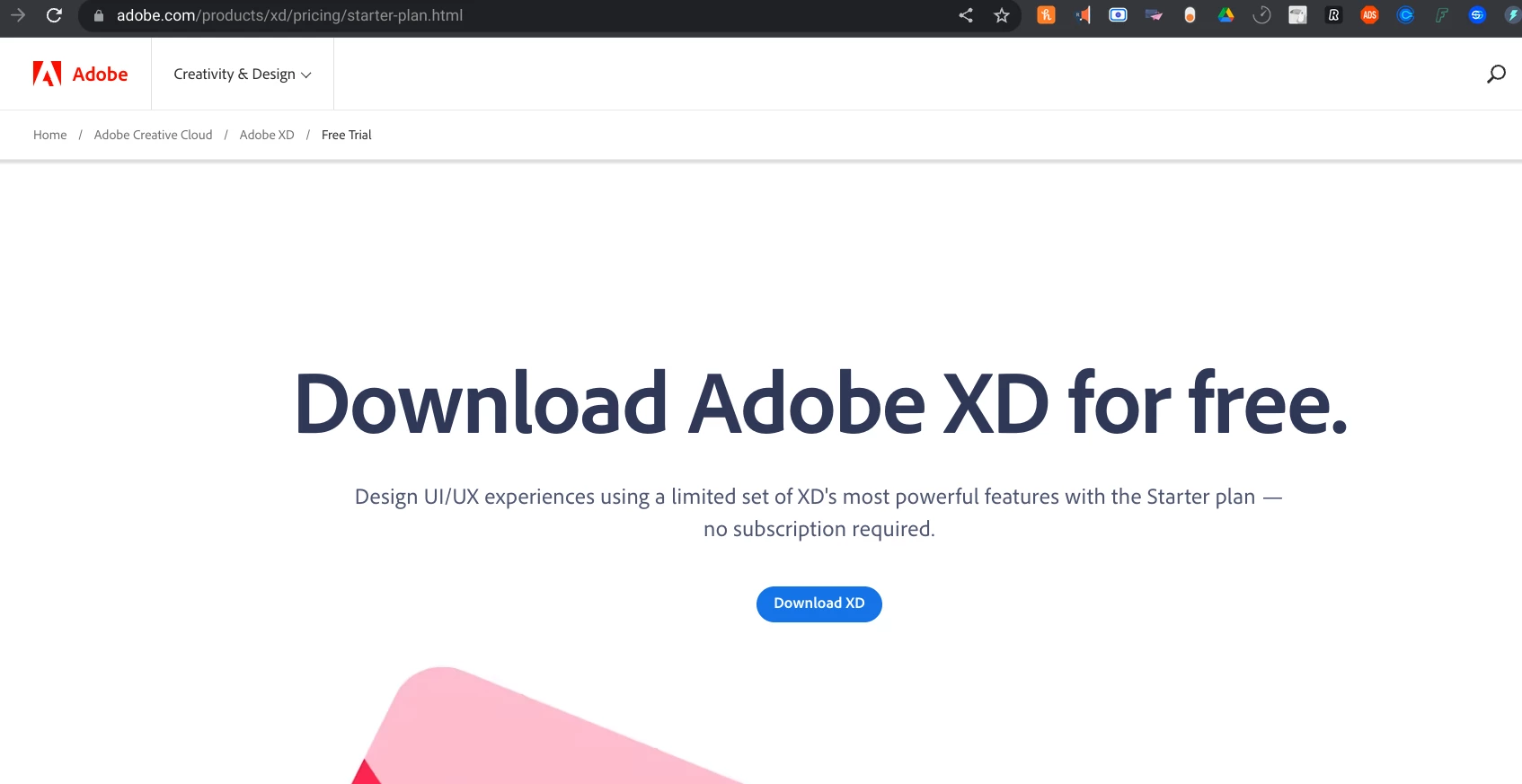1522x784 pixels.
Task: Select the Free Trial breadcrumb
Action: click(x=346, y=135)
